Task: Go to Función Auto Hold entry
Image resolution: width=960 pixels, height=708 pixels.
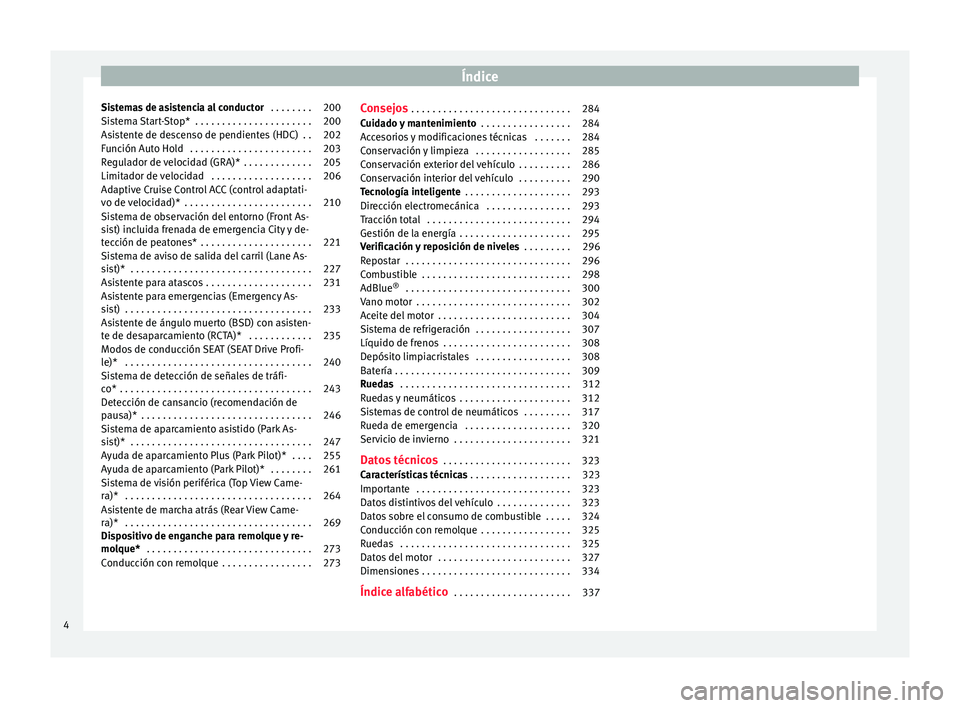Action: [141, 148]
